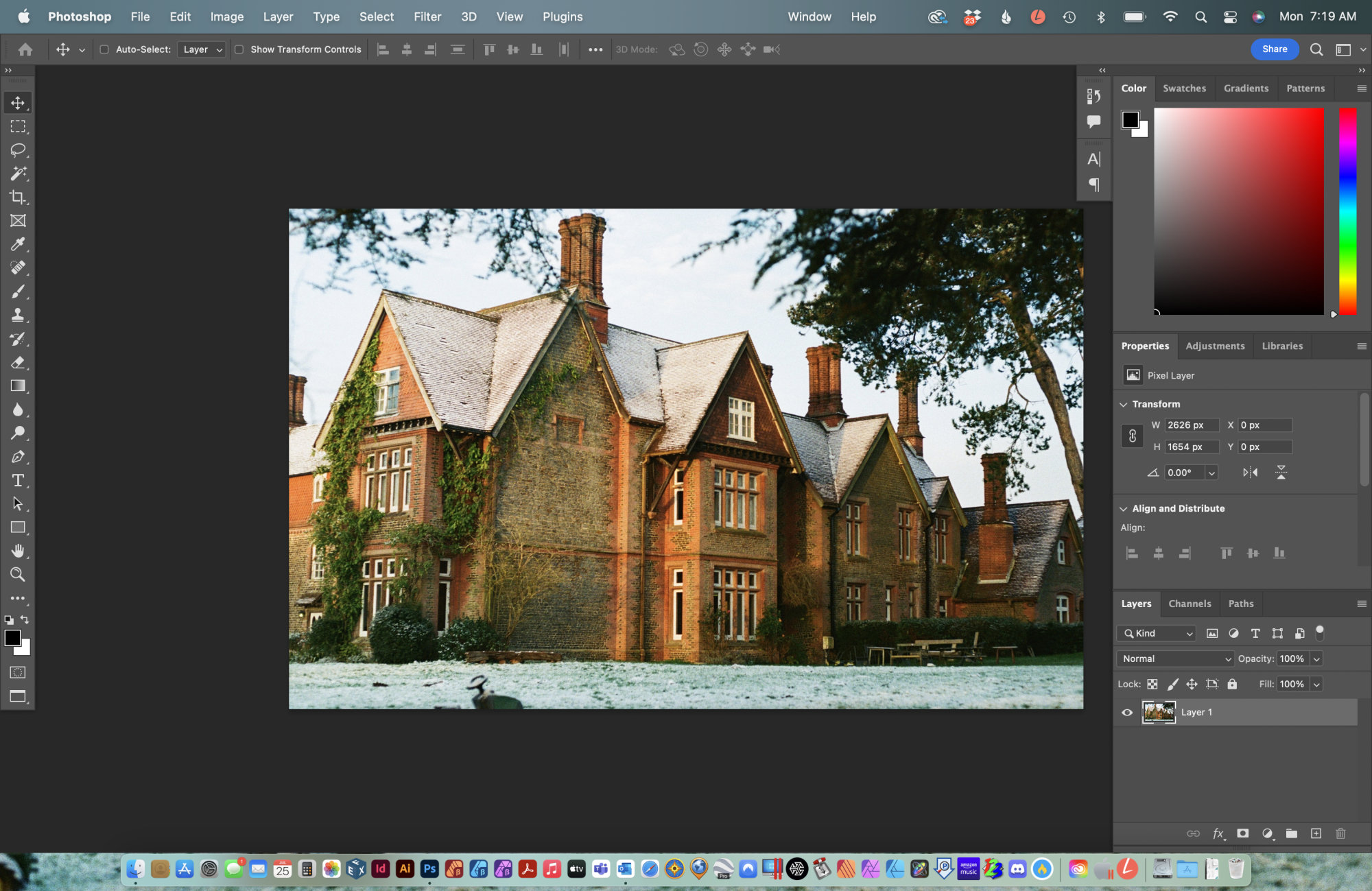Screen dimensions: 1372x891
Task: Click the width W input field
Action: coord(1191,425)
